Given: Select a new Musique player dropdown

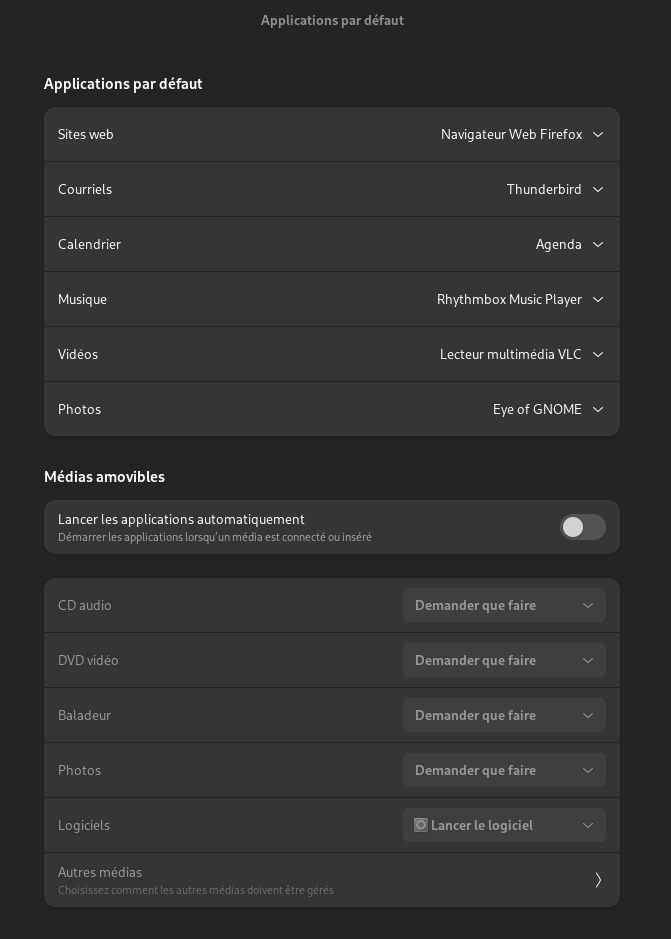Looking at the screenshot, I should point(518,299).
